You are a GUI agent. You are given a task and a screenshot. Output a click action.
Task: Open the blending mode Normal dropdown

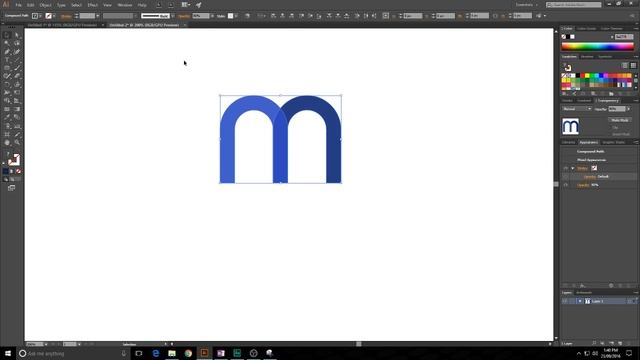click(577, 109)
